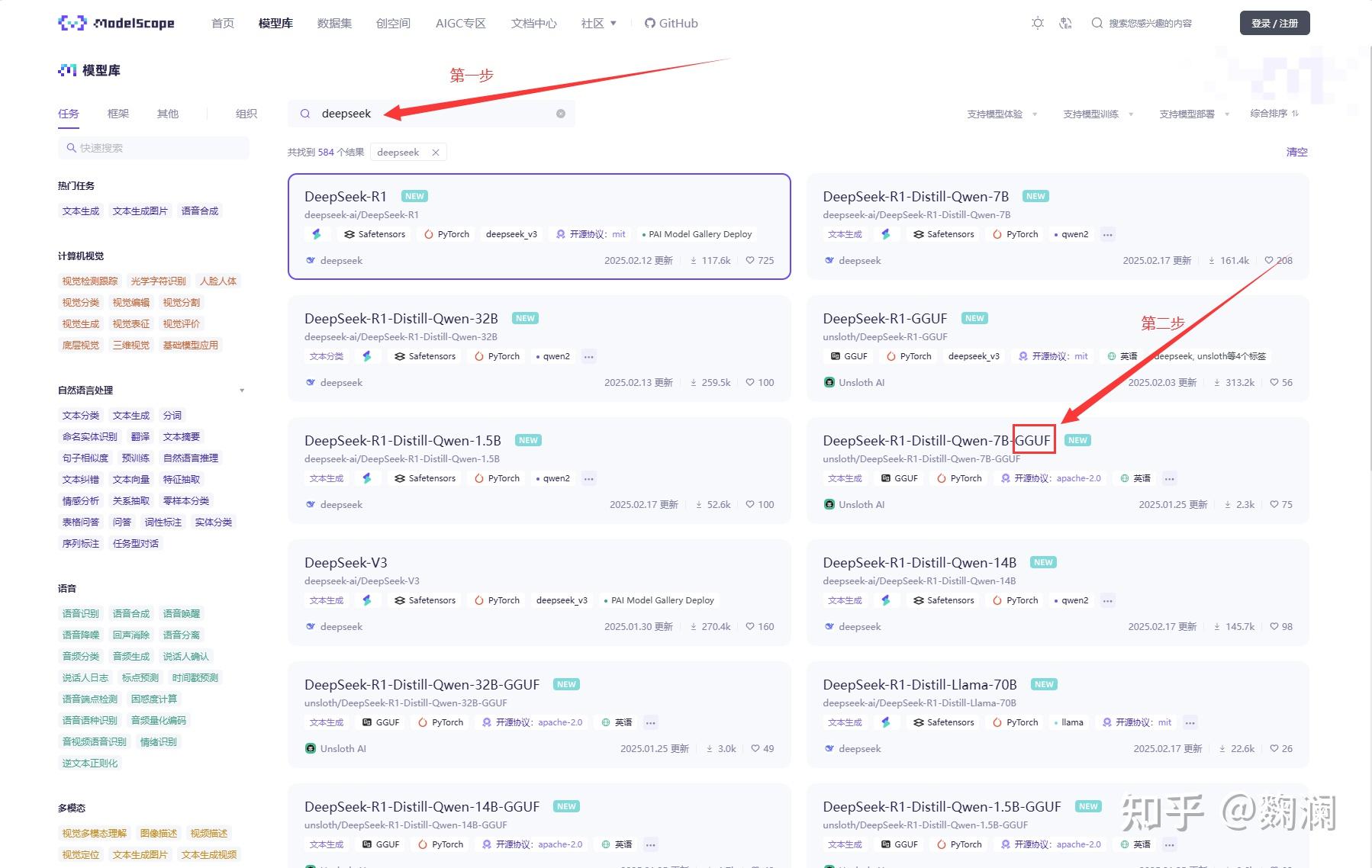This screenshot has height=868, width=1372.
Task: Show more tags on DeepSeek-R1-Distill-Qwen-32B-GGUF card
Action: [651, 722]
